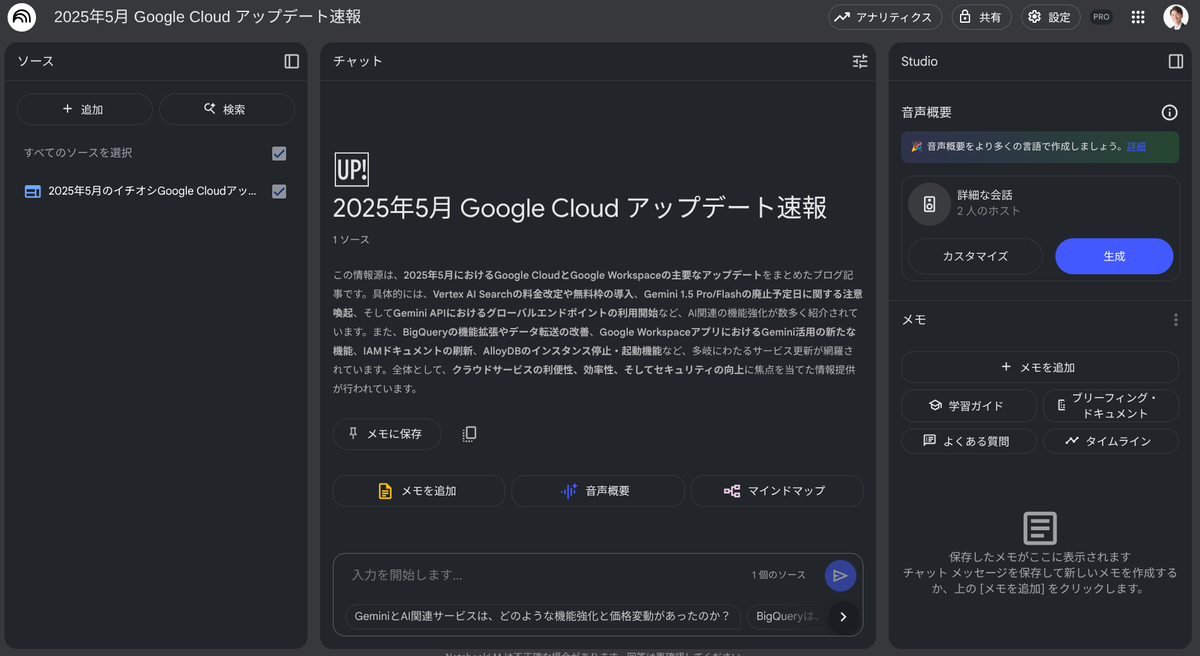
Task: Toggle the 2025年5月のイチオシGoogle Cloud source checkbox
Action: click(x=279, y=191)
